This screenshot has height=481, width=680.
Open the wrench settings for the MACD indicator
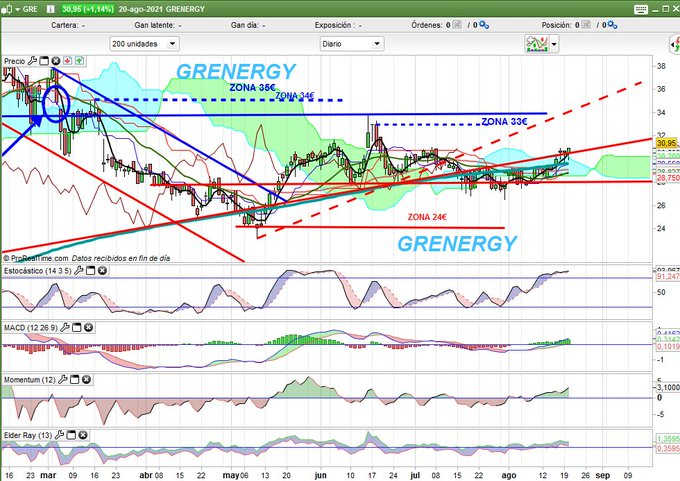tap(65, 327)
